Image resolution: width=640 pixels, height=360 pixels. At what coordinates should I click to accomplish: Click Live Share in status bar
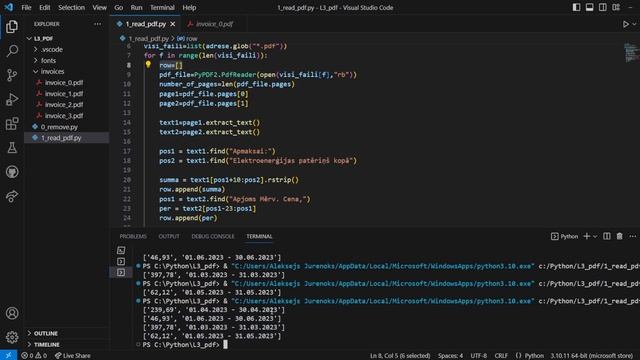tap(73, 356)
